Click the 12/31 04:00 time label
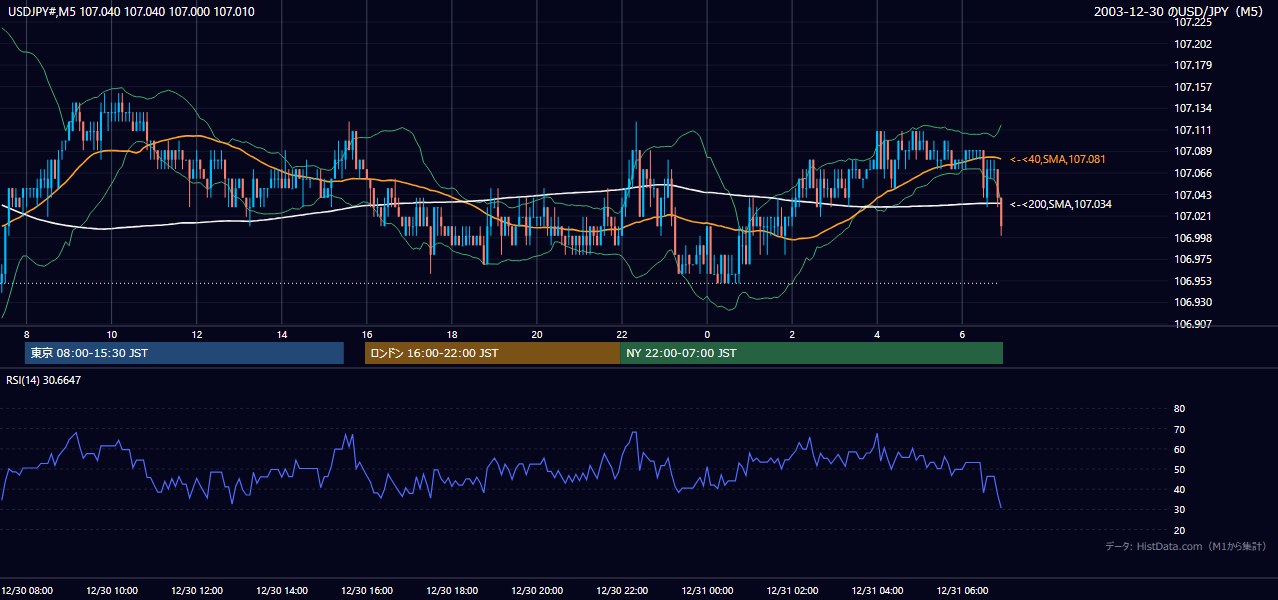The image size is (1278, 600). pyautogui.click(x=877, y=590)
